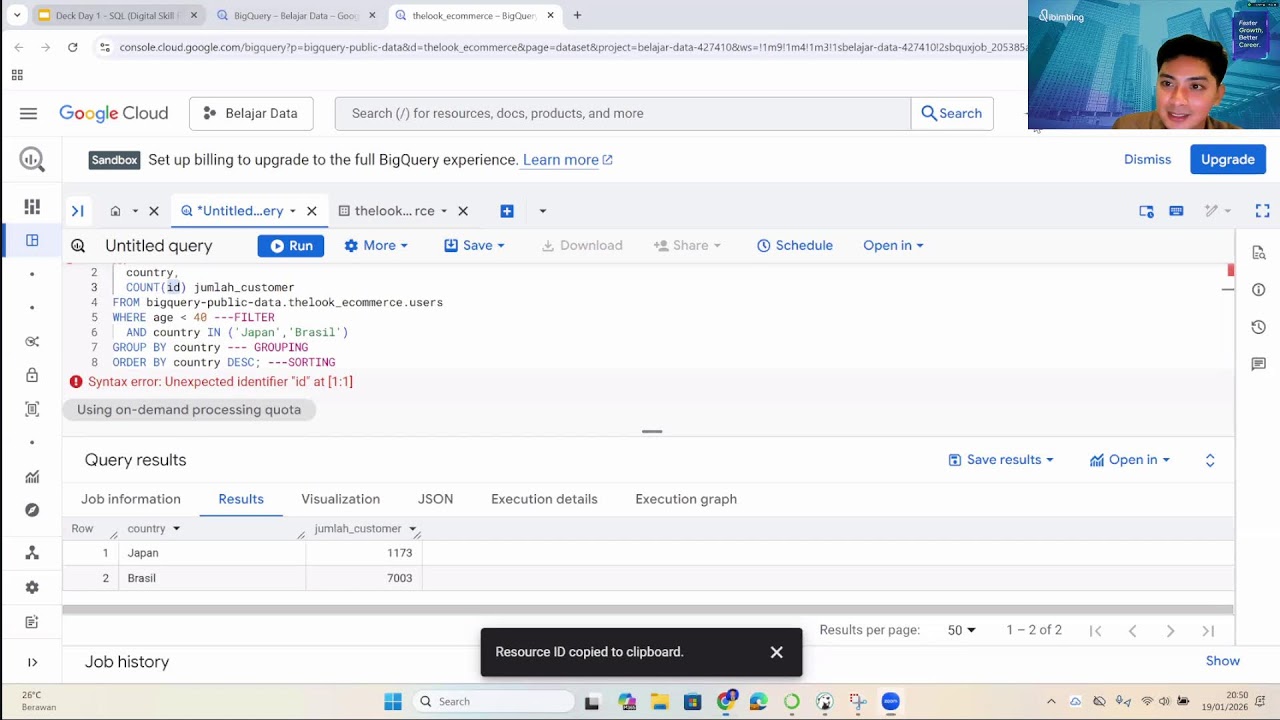The width and height of the screenshot is (1280, 720).
Task: Expand the left navigation sidebar
Action: [32, 662]
